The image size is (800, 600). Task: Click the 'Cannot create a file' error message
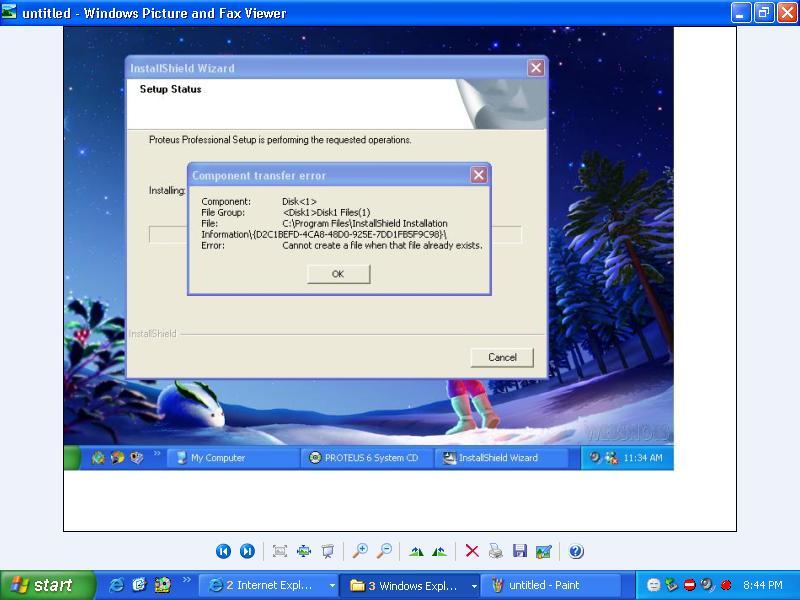point(382,245)
